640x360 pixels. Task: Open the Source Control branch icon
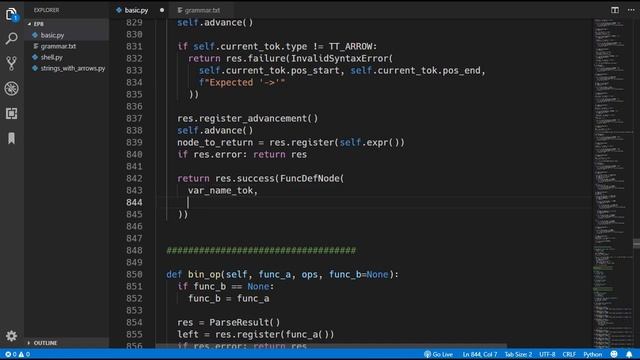[11, 63]
